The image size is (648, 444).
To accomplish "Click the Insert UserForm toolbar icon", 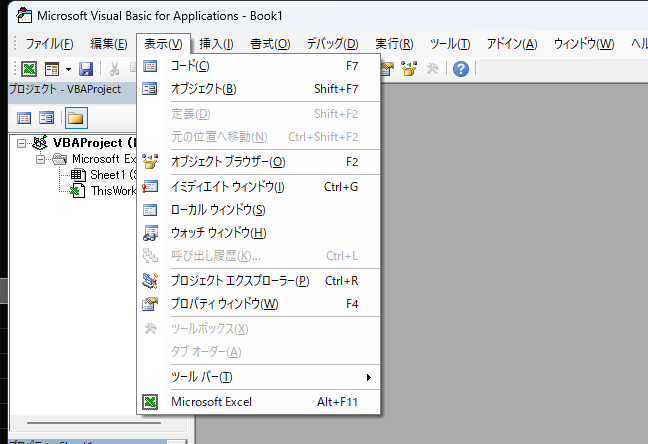I will (x=52, y=69).
